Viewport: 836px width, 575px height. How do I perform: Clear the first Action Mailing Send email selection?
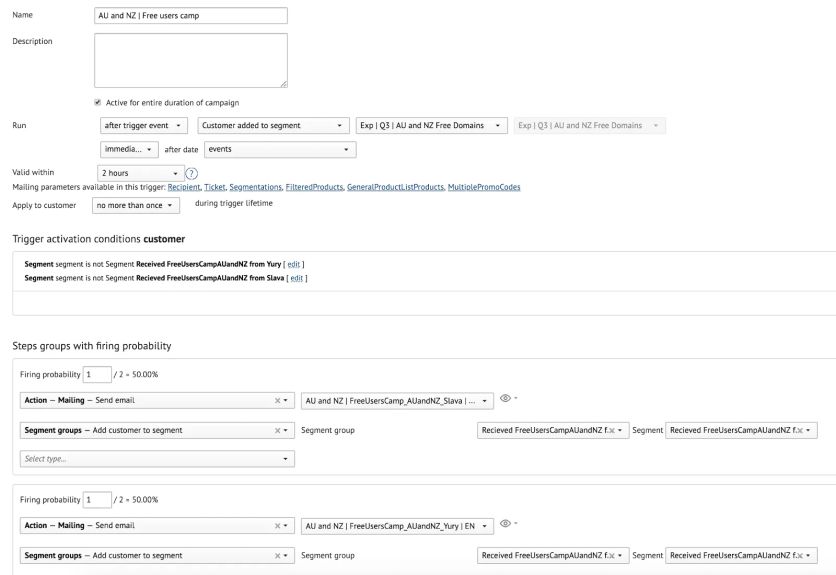coord(277,401)
